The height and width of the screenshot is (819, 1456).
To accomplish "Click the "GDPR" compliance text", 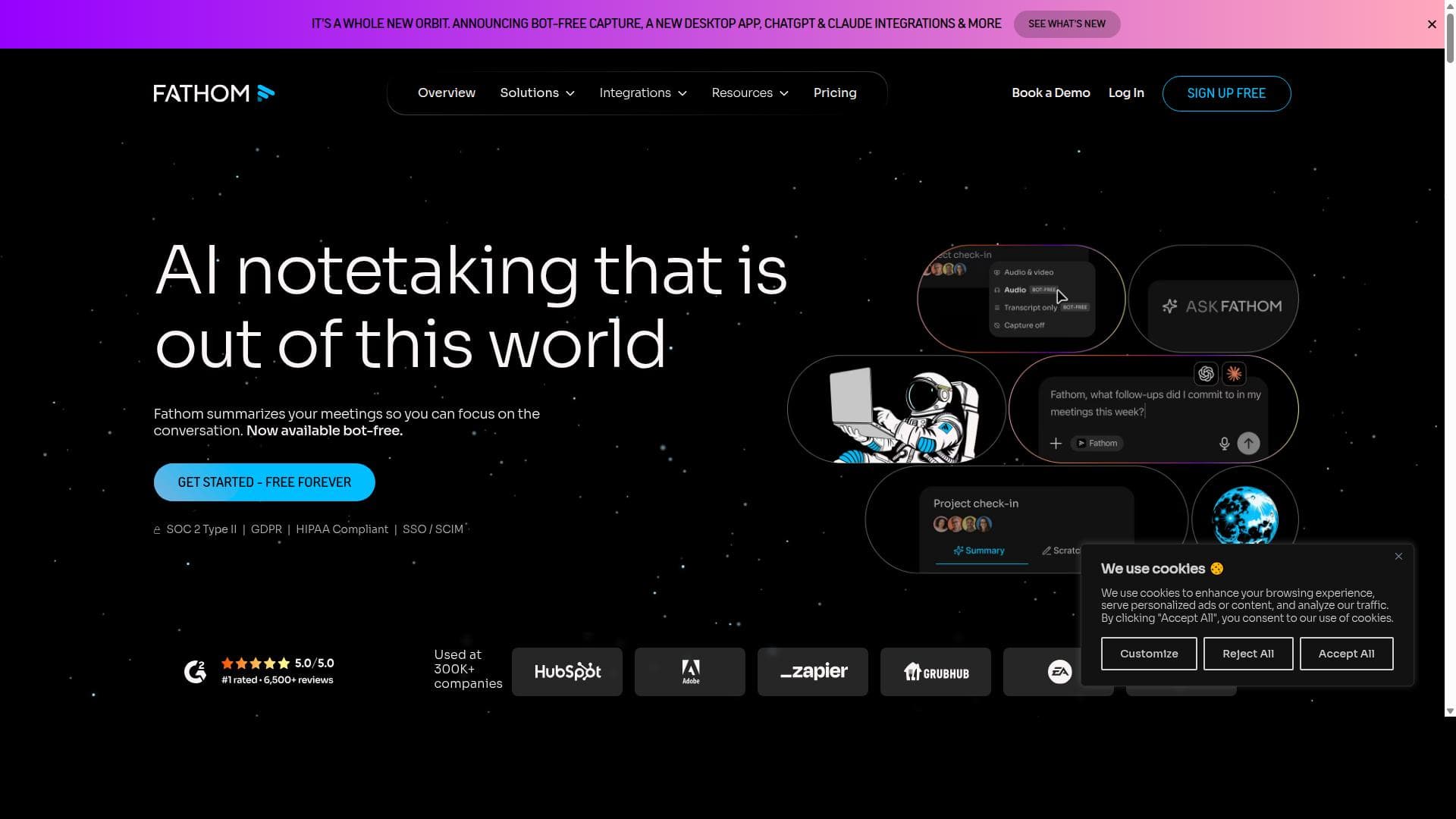I will 266,529.
